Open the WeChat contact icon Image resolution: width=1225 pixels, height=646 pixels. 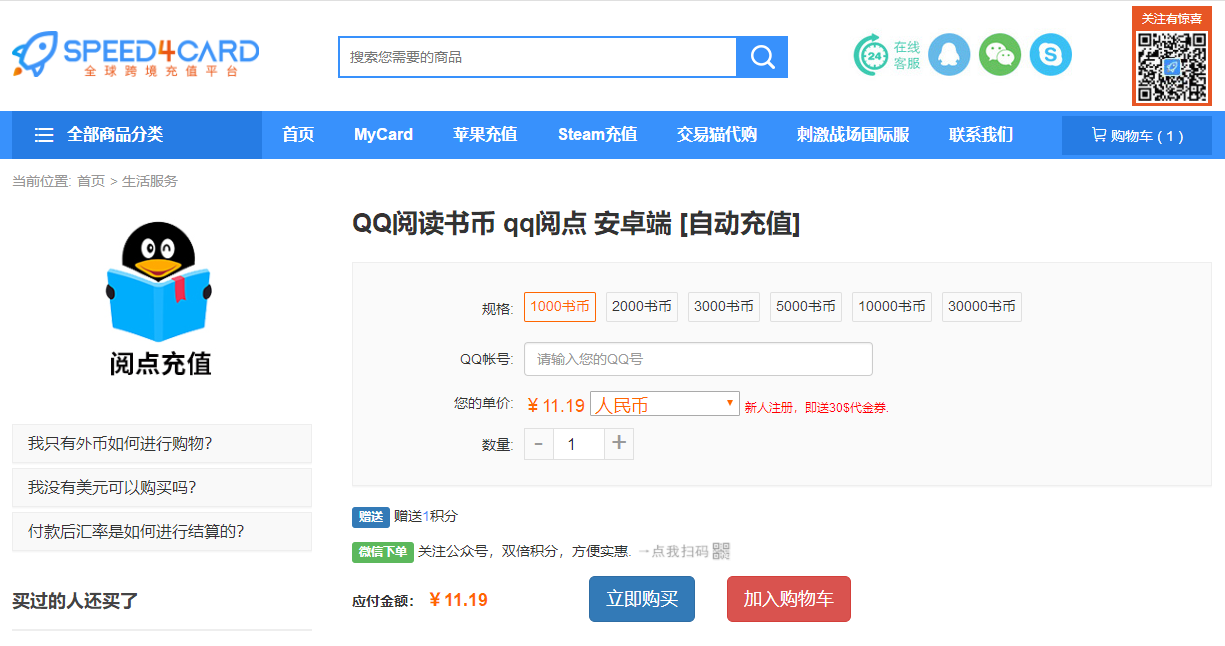[x=1000, y=54]
